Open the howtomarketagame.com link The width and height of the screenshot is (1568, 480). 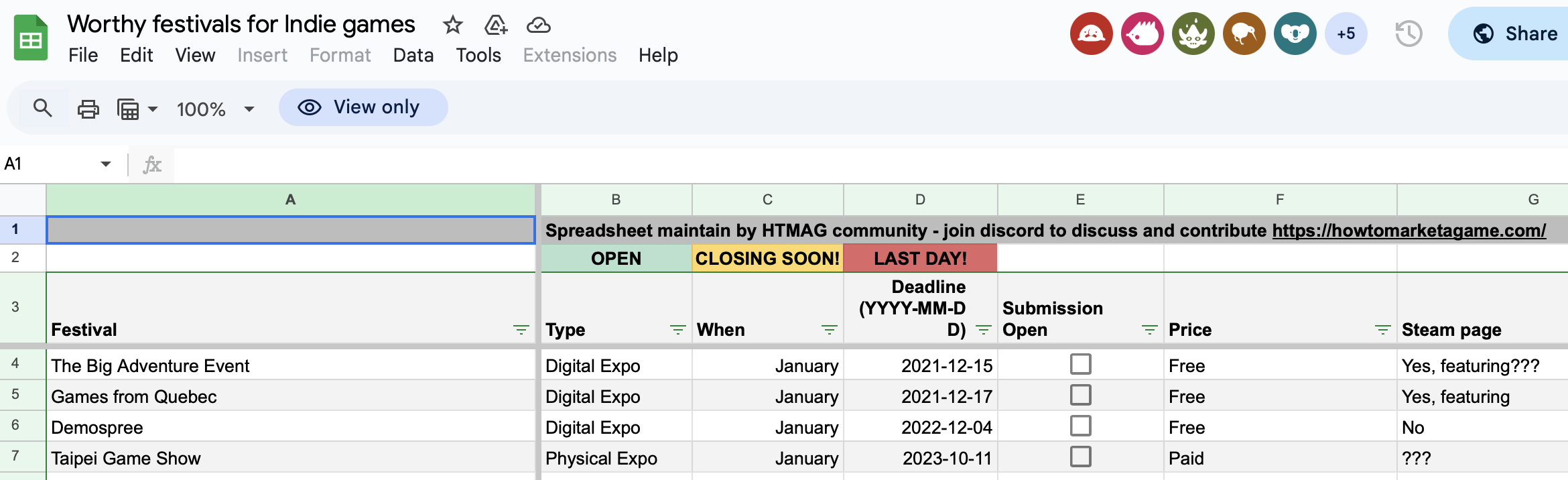coord(1409,231)
